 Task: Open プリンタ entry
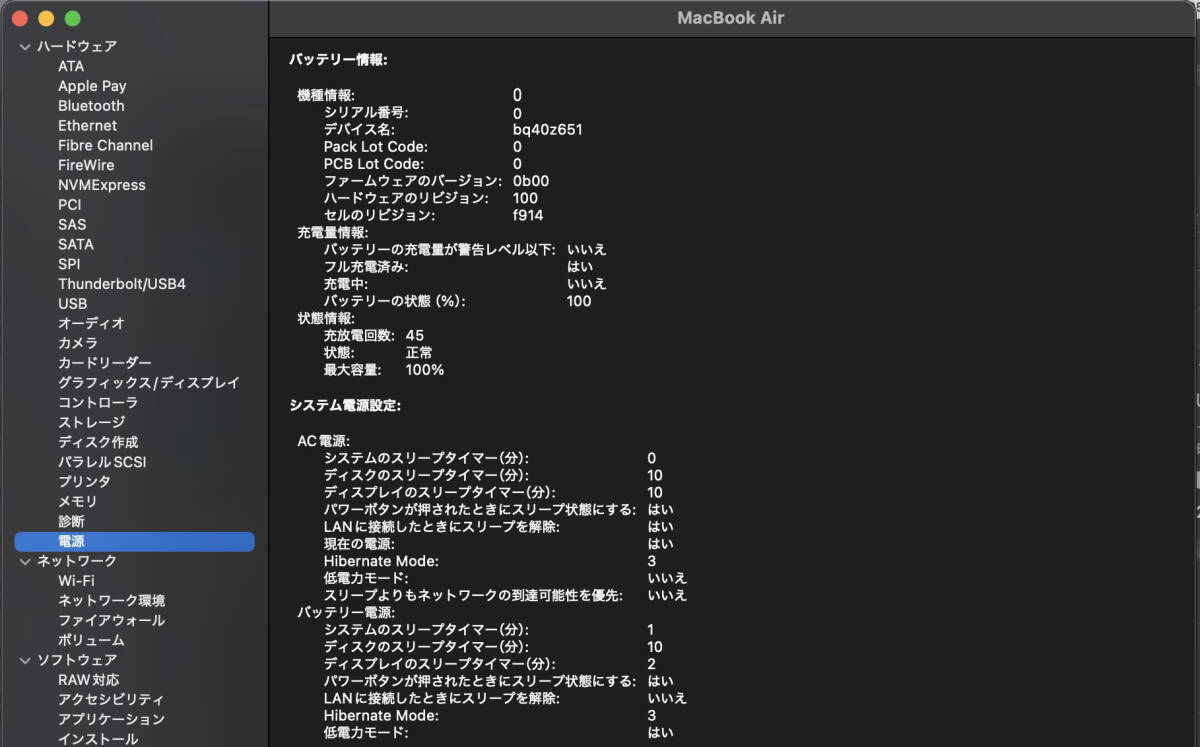tap(84, 481)
